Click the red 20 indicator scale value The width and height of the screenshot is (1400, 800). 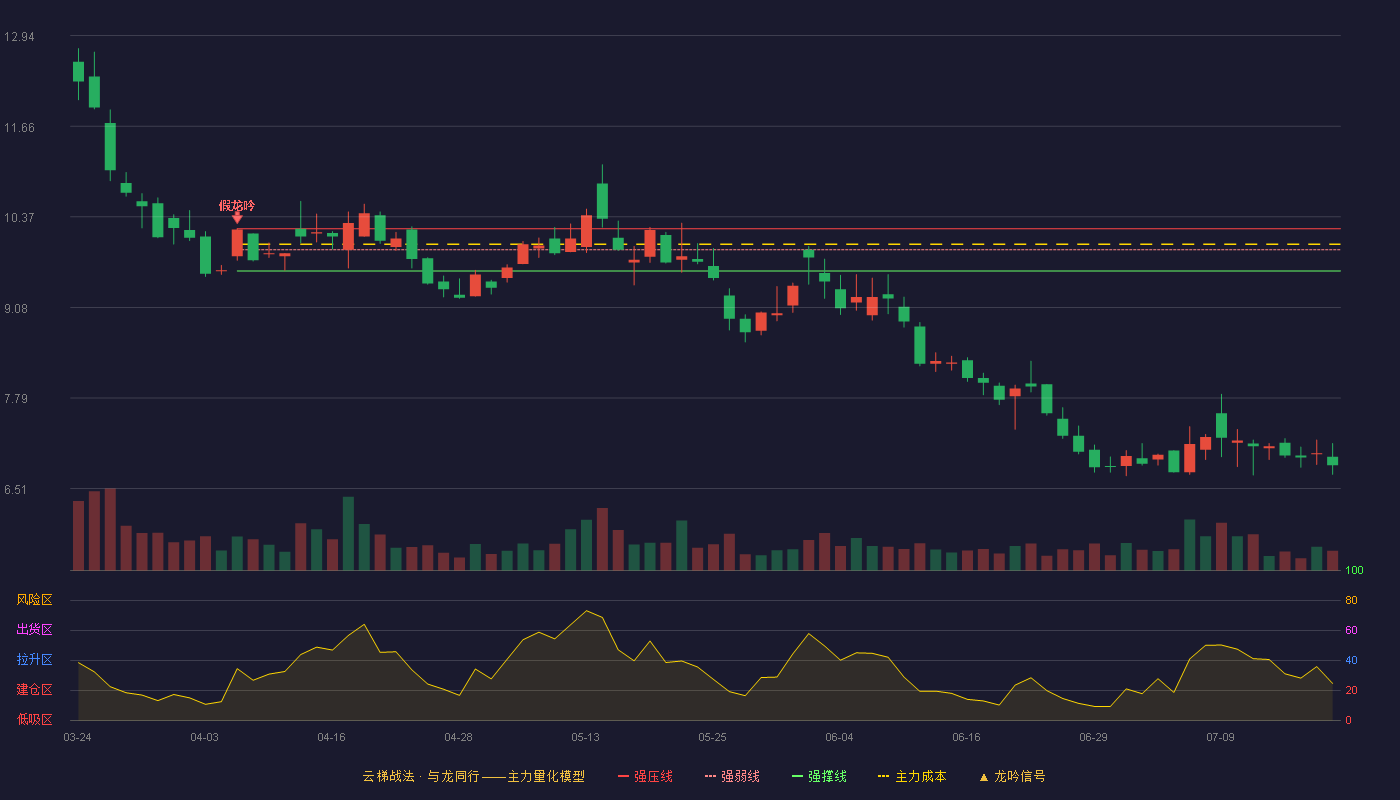coord(1351,691)
